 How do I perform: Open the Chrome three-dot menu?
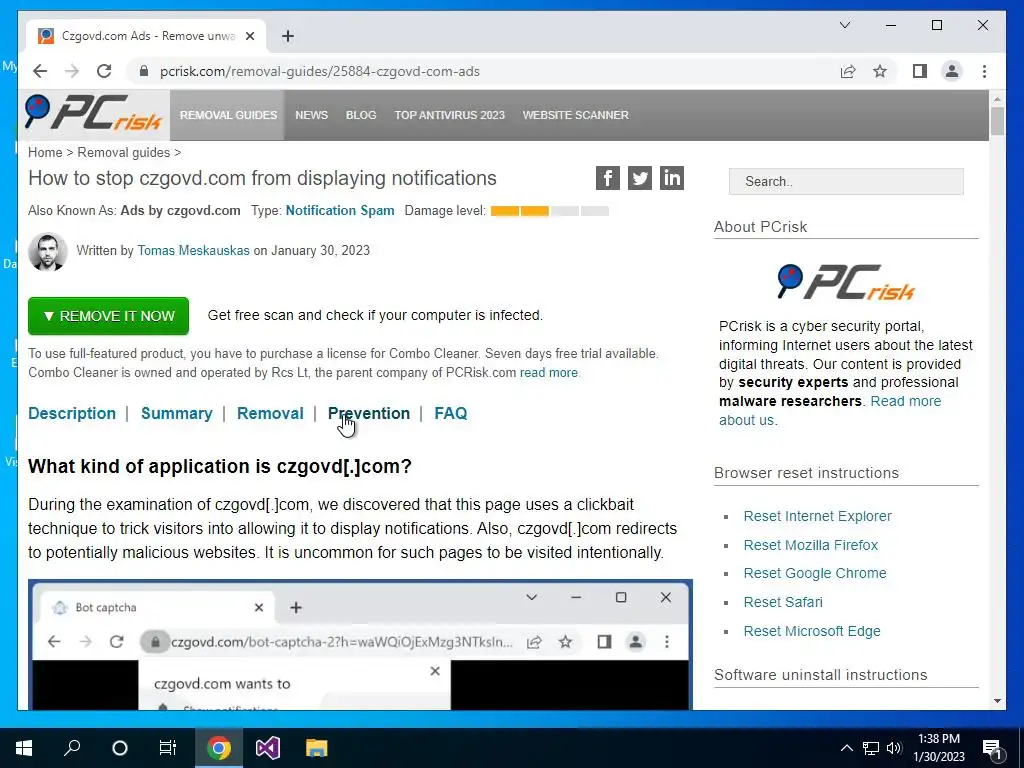click(x=984, y=71)
